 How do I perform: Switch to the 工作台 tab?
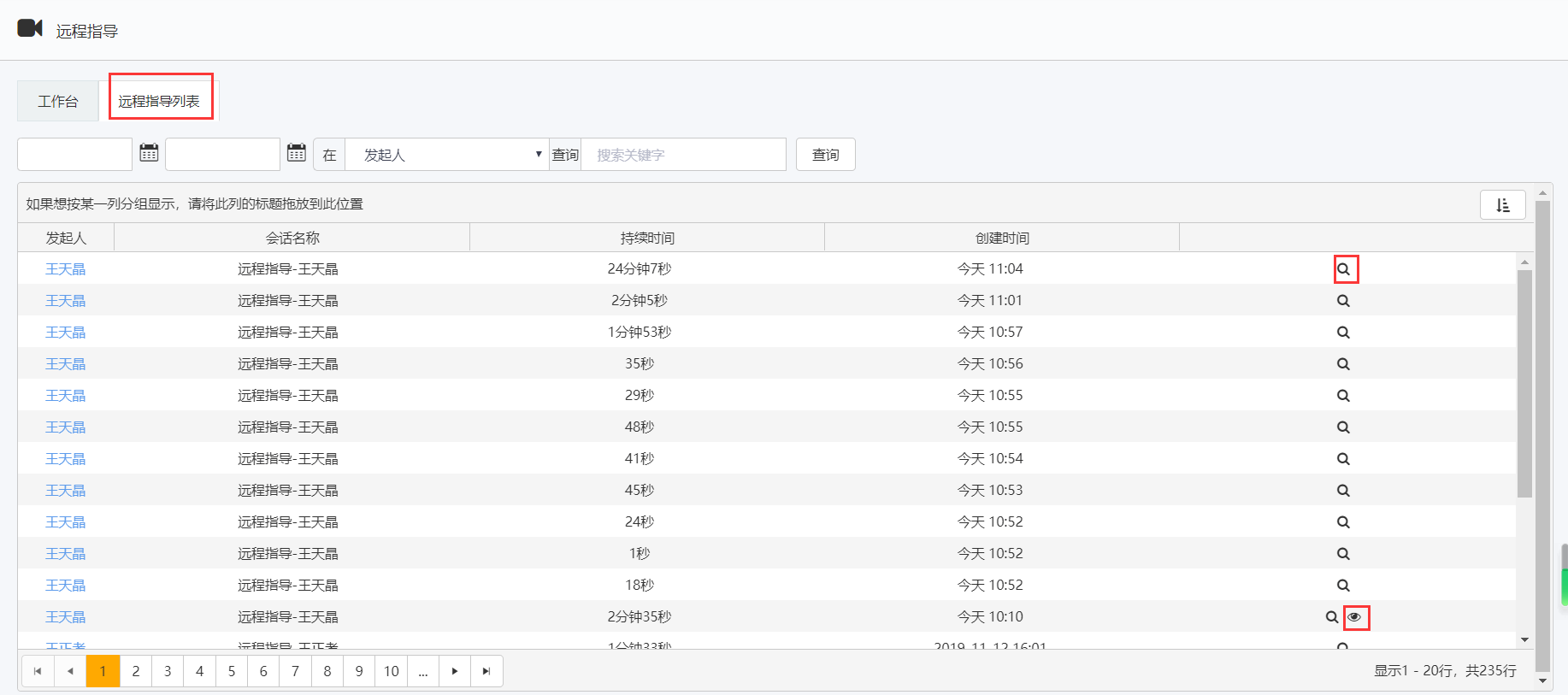coord(58,101)
